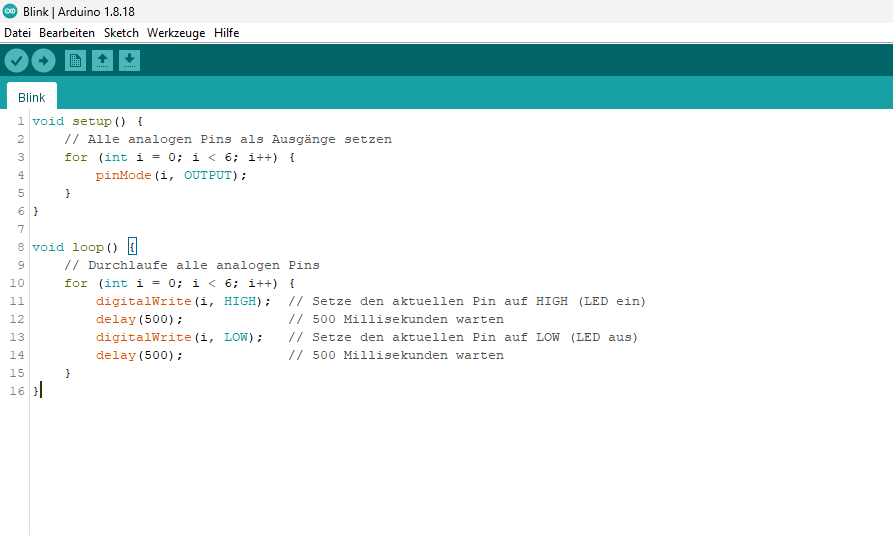Click the for loop on line 3

(179, 157)
